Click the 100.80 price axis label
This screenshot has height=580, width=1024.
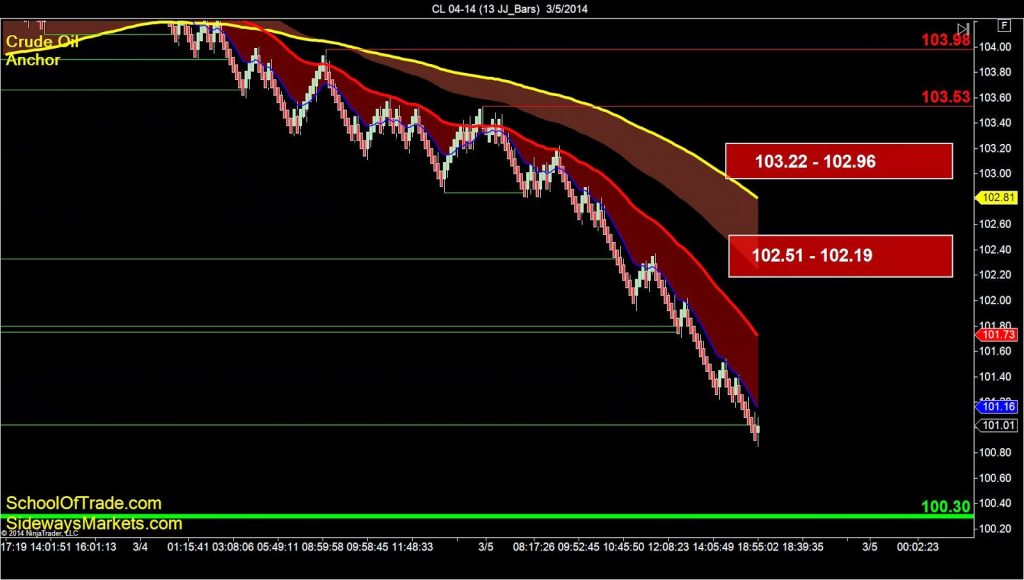pos(993,452)
